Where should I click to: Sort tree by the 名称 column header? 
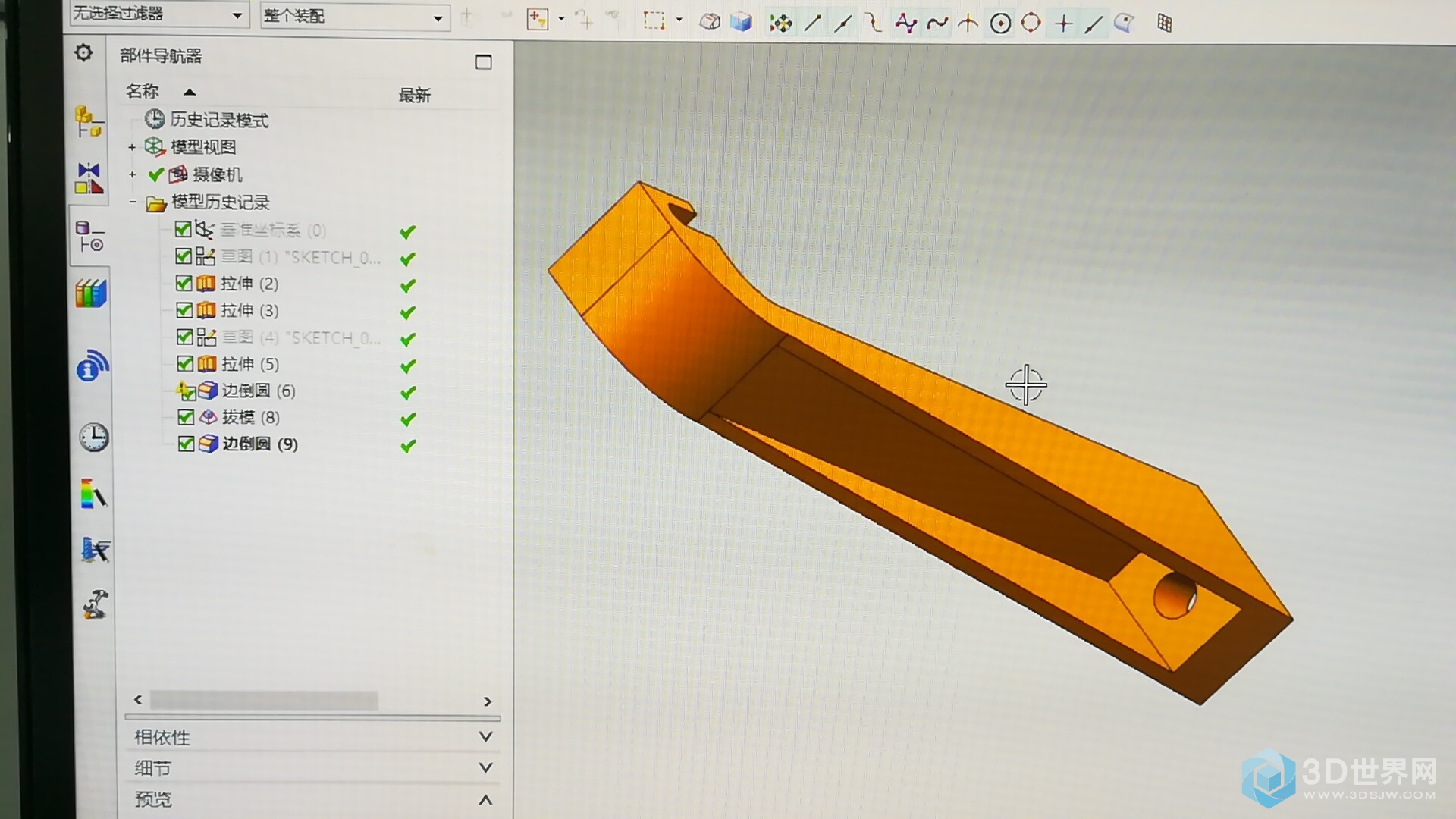pos(143,92)
